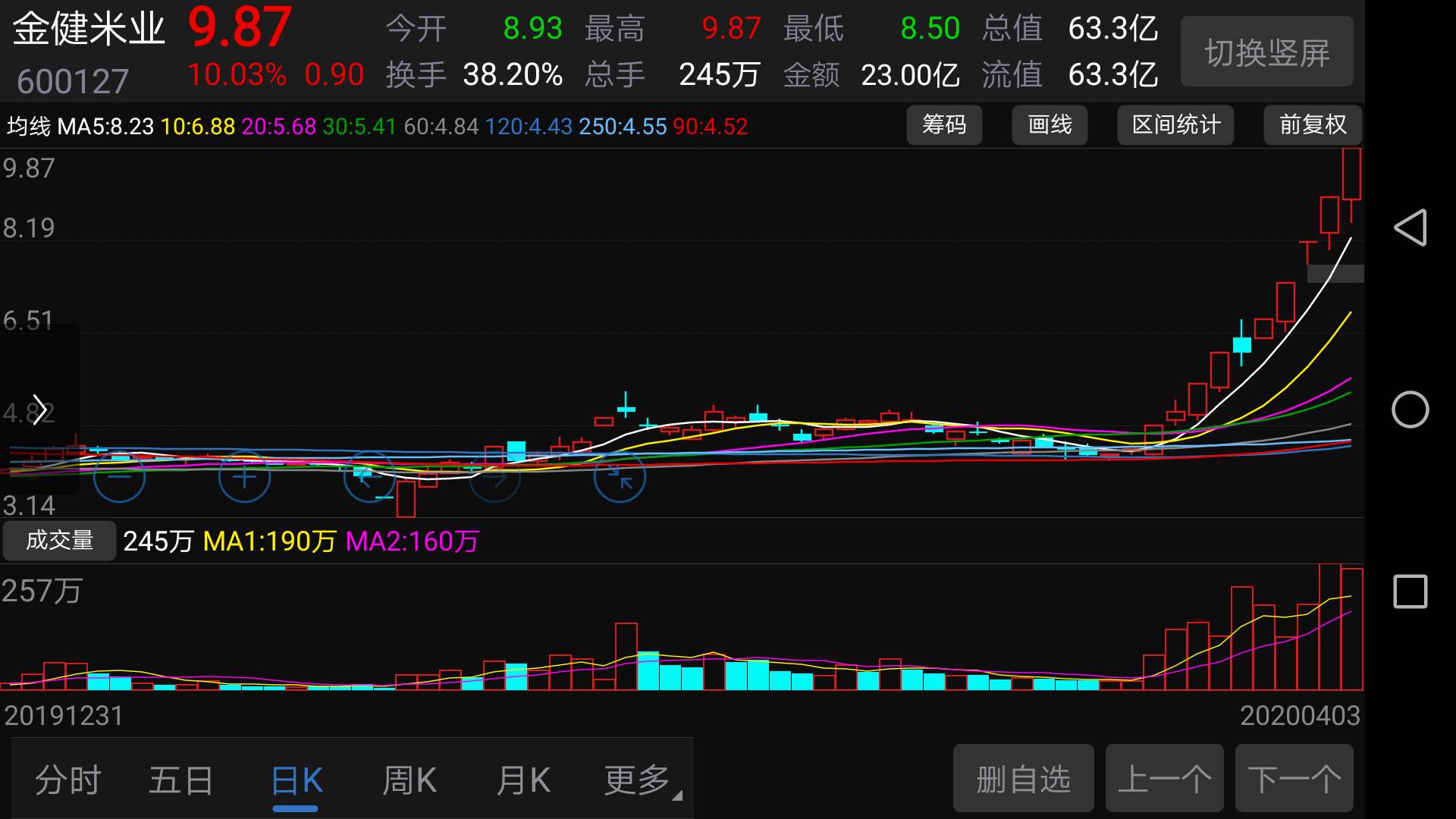This screenshot has height=819, width=1456.
Task: Tap the left-arrow circle to shift the chart back
Action: tap(369, 476)
